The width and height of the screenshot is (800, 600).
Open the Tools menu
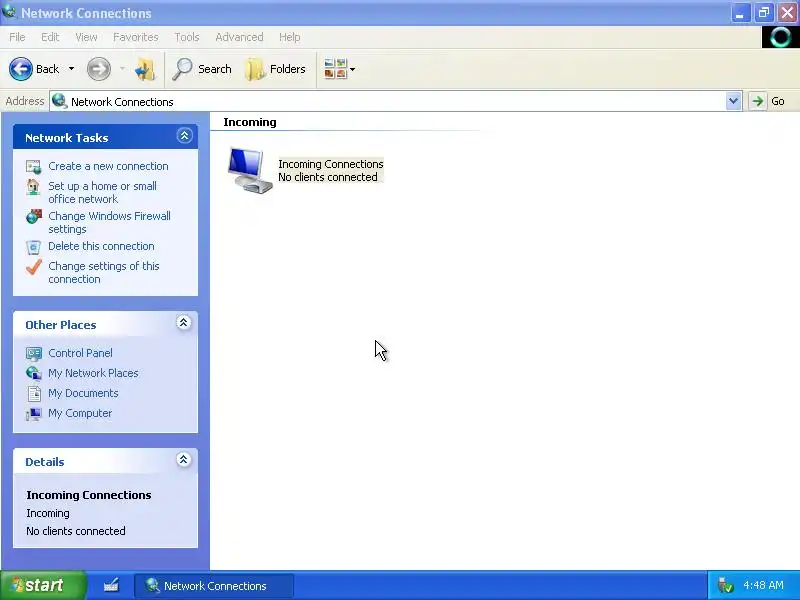click(187, 37)
